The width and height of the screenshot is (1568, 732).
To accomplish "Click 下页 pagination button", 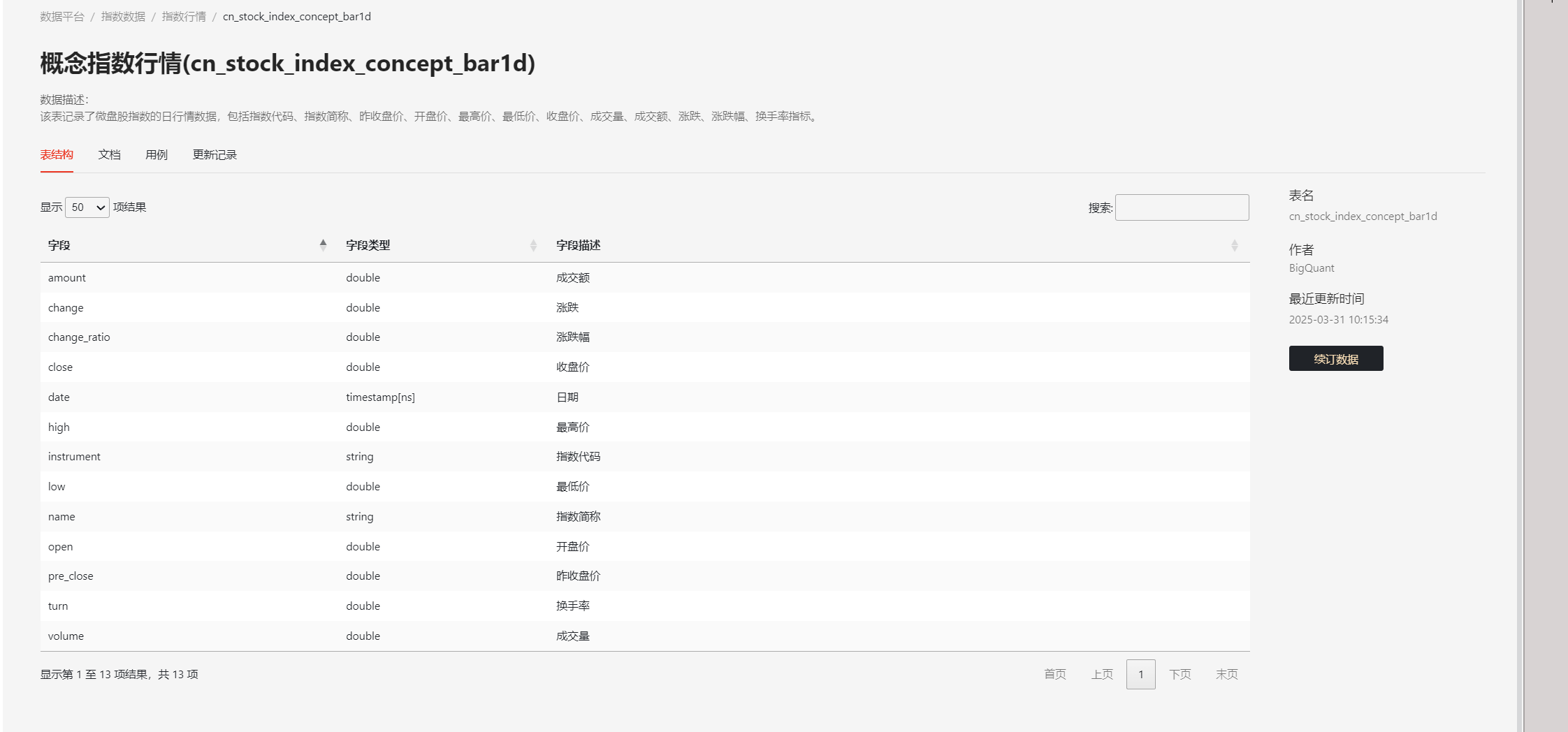I will 1179,674.
